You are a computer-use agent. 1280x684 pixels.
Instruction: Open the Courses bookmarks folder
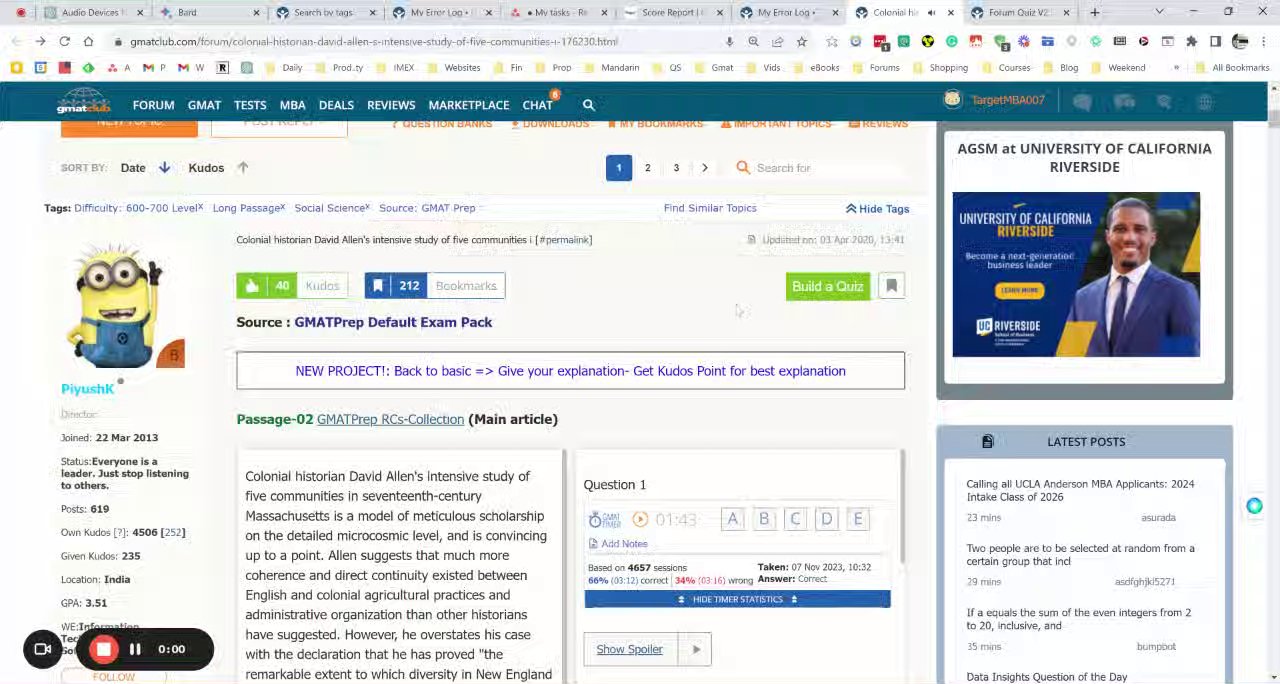[x=1005, y=68]
